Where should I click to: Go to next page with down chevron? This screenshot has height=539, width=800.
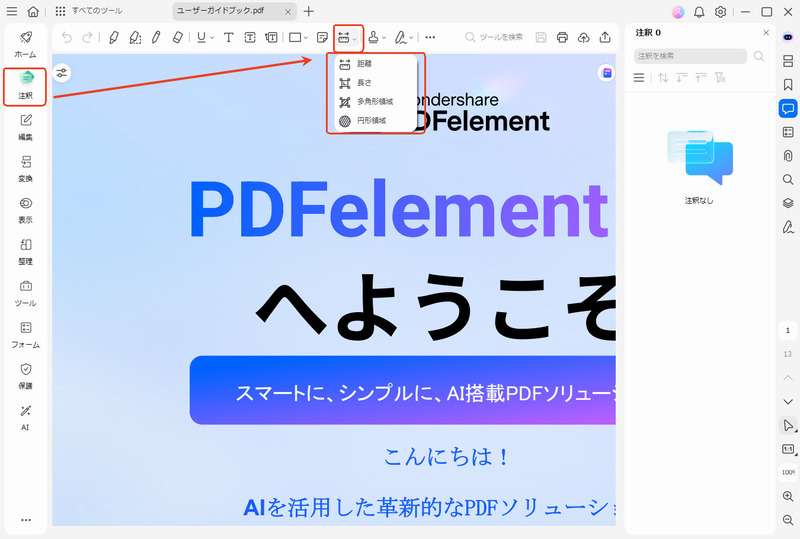pyautogui.click(x=788, y=402)
